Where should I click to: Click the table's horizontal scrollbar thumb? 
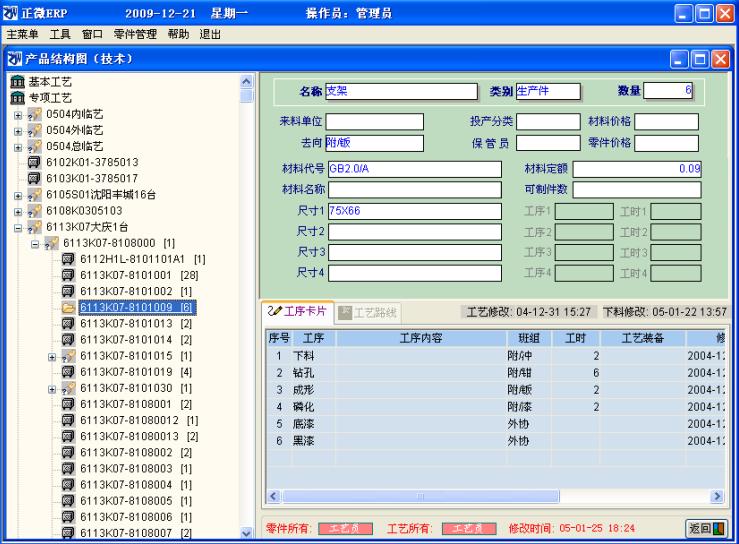(420, 496)
